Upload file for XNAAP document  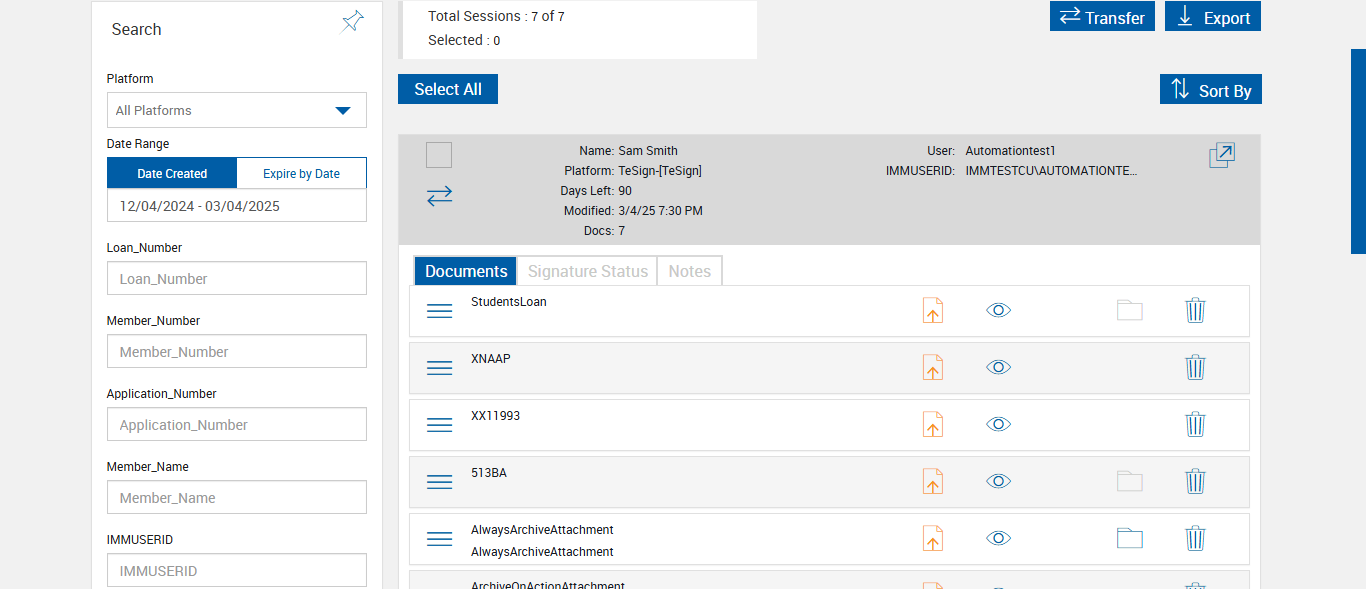tap(932, 368)
